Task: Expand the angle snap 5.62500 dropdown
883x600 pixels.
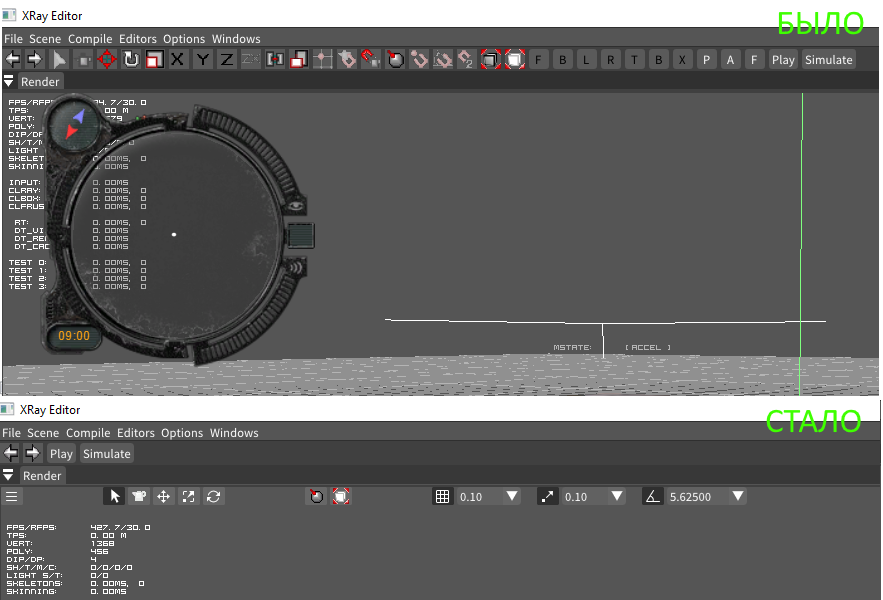Action: (x=738, y=496)
